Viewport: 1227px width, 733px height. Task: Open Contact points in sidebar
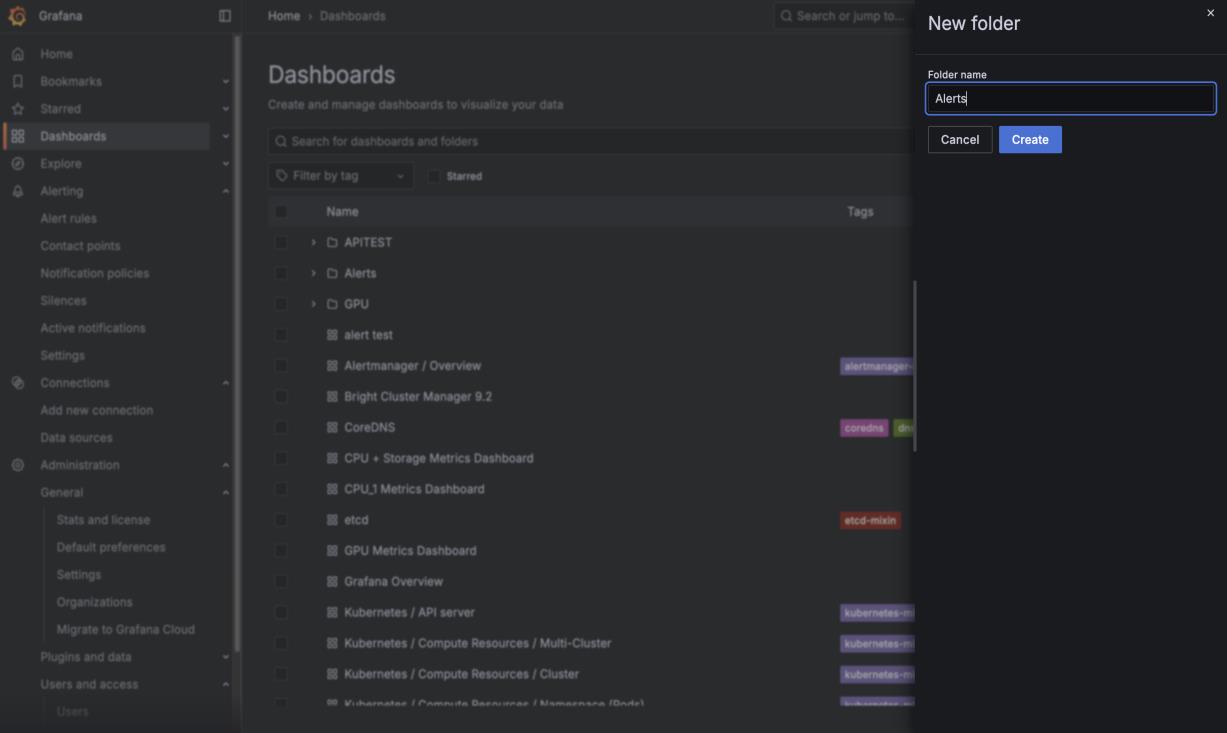(x=80, y=246)
